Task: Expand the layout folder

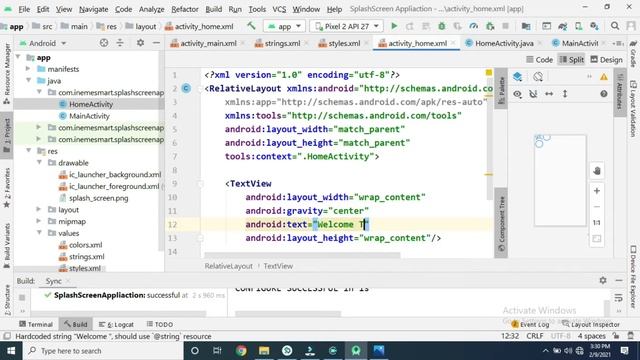Action: pyautogui.click(x=39, y=209)
